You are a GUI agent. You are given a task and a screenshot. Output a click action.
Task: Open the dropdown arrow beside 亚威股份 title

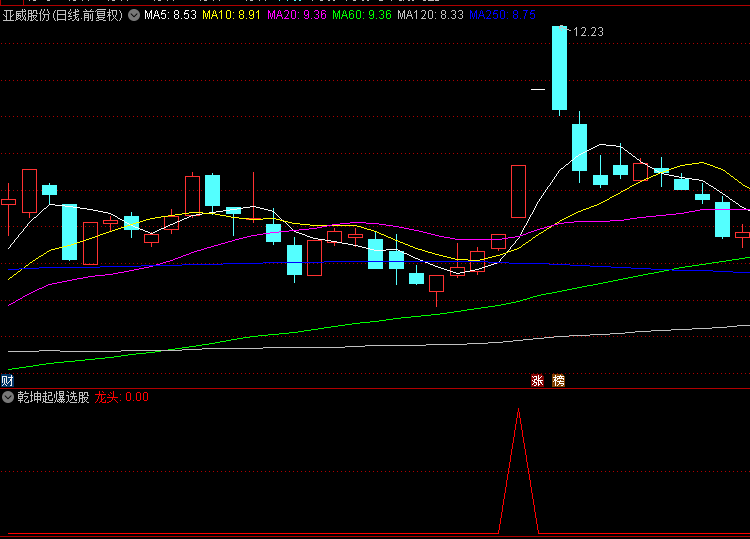[x=134, y=15]
